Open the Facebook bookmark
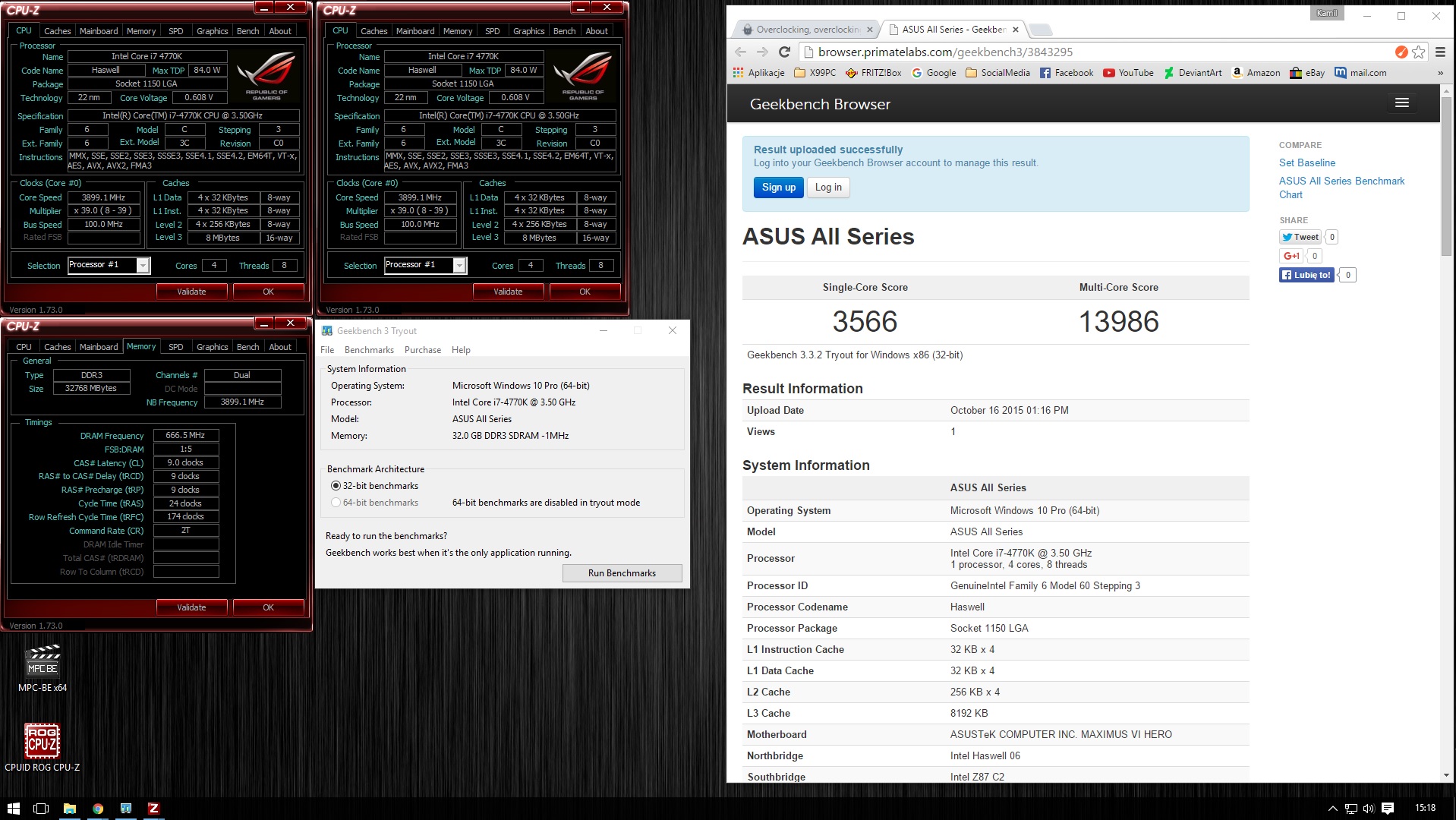The height and width of the screenshot is (820, 1456). tap(1067, 73)
